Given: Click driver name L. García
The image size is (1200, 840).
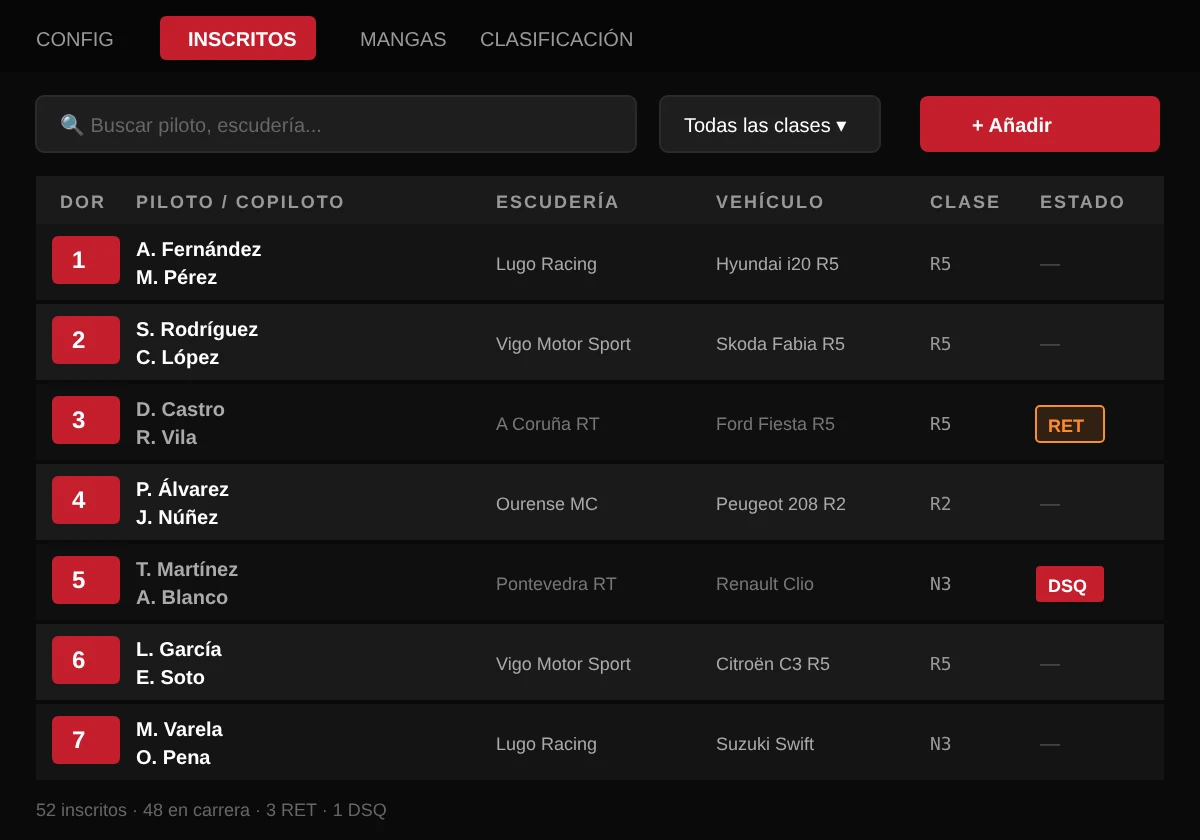Looking at the screenshot, I should click(179, 650).
